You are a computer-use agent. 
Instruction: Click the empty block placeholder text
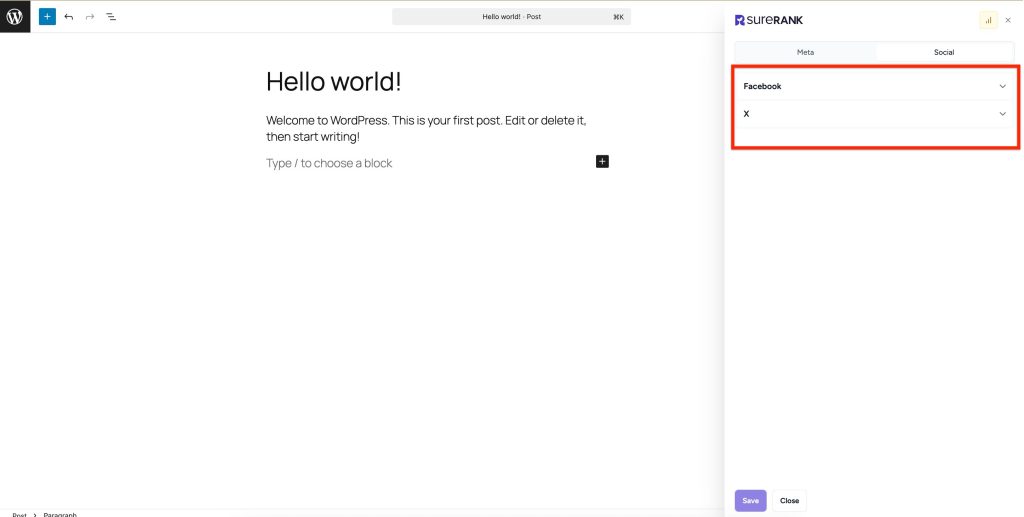coord(329,163)
